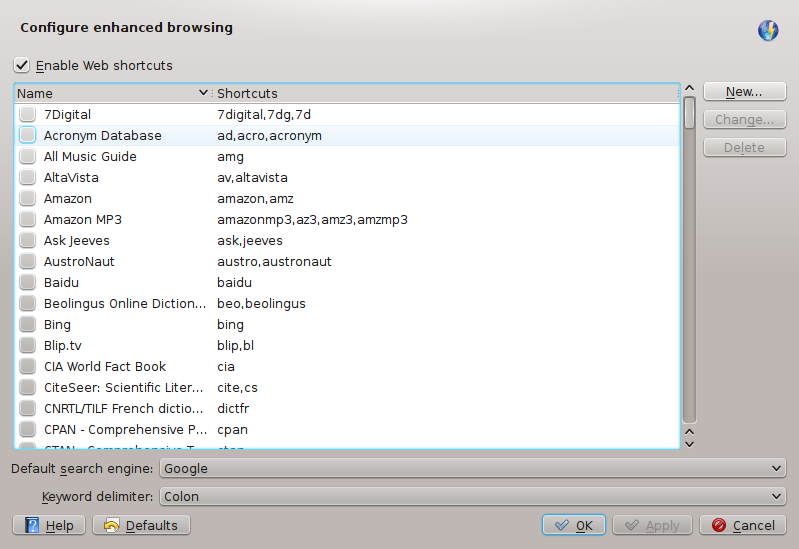This screenshot has width=799, height=549.
Task: Expand the Keyword delimiter combo box
Action: coord(473,496)
